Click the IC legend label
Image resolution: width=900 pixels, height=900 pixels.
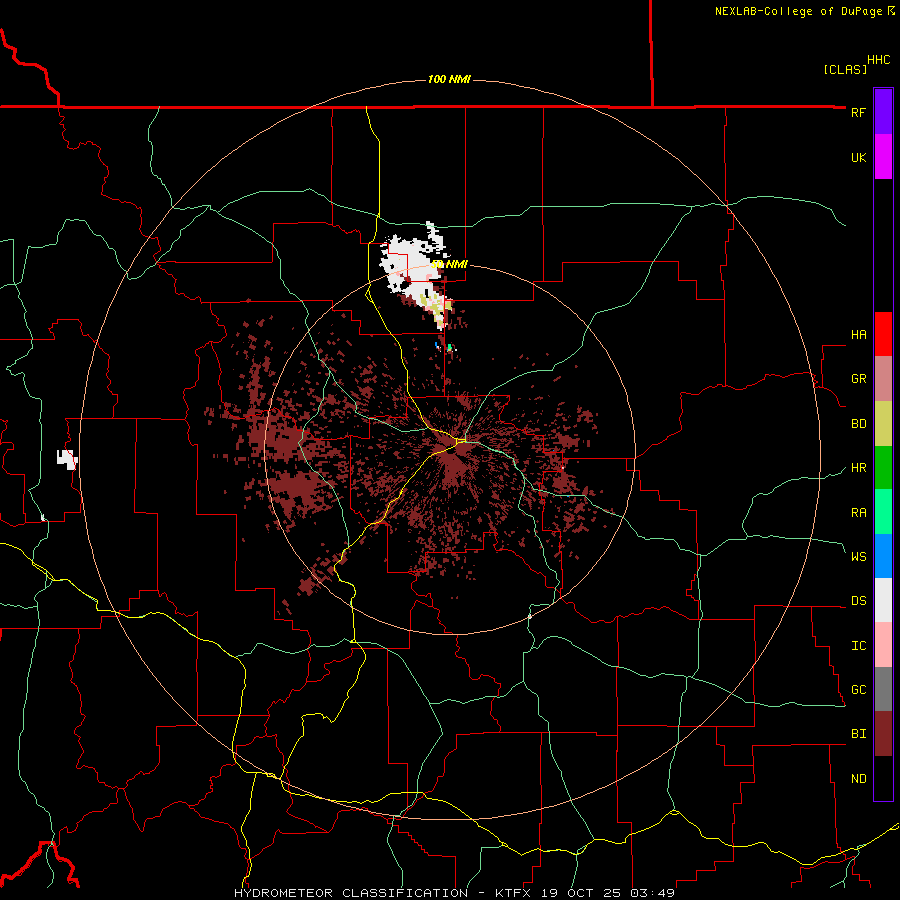coord(858,646)
